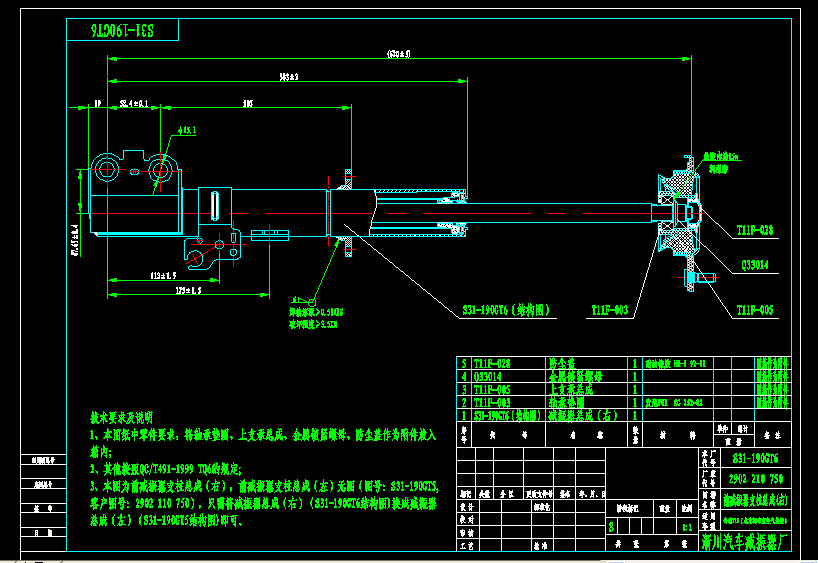Pick the T11F-005 leader callout label
The image size is (818, 563).
[755, 310]
